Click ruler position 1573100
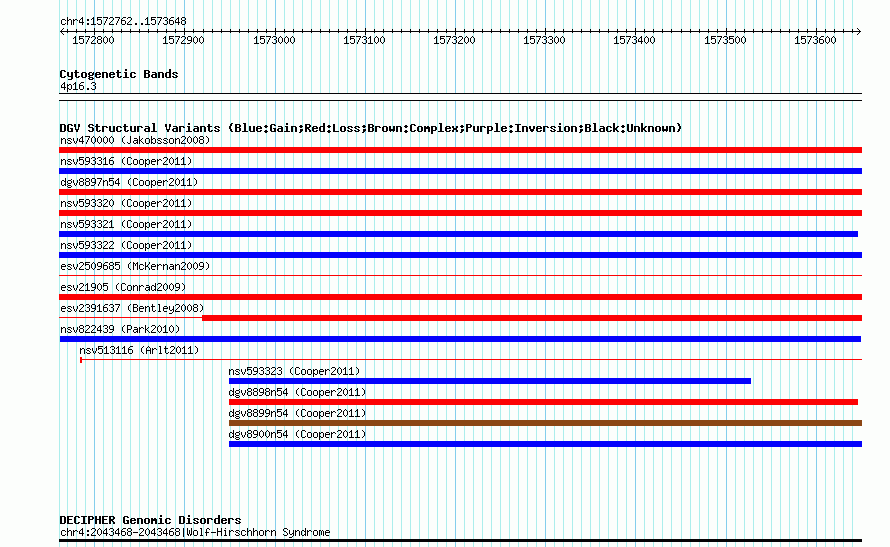The width and height of the screenshot is (890, 547). coord(364,40)
